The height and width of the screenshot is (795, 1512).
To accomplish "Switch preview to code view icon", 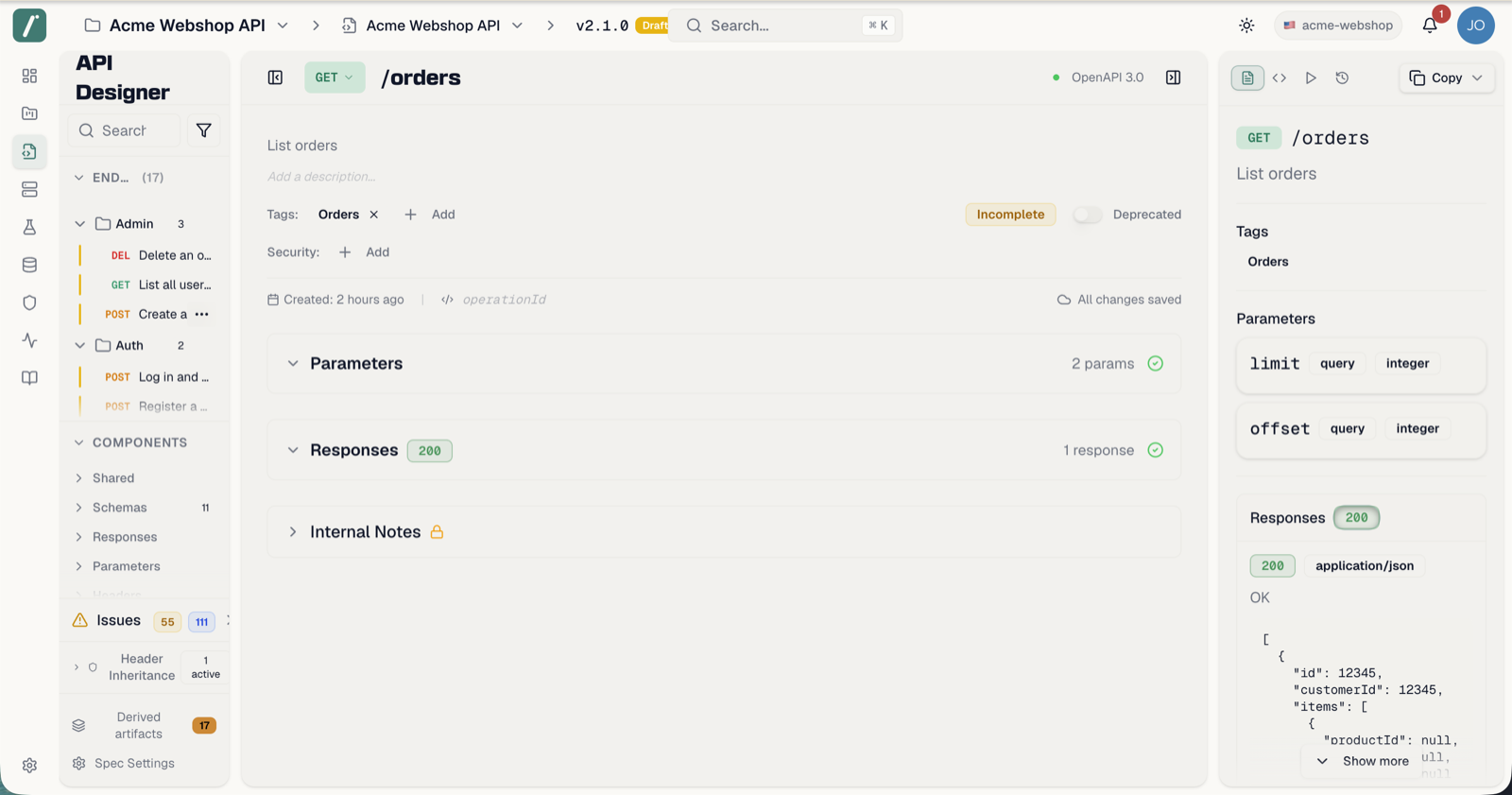I will coord(1280,78).
